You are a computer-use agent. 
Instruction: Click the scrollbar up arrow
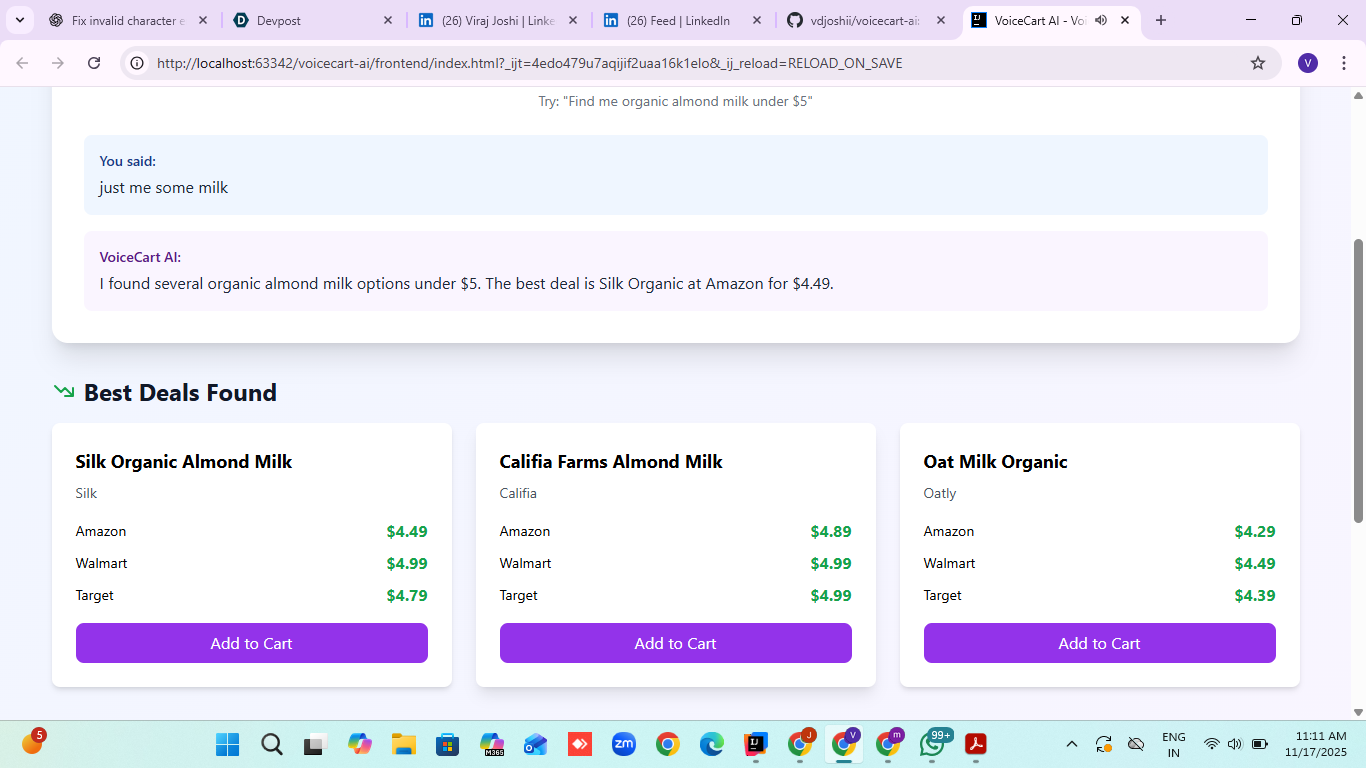point(1358,95)
